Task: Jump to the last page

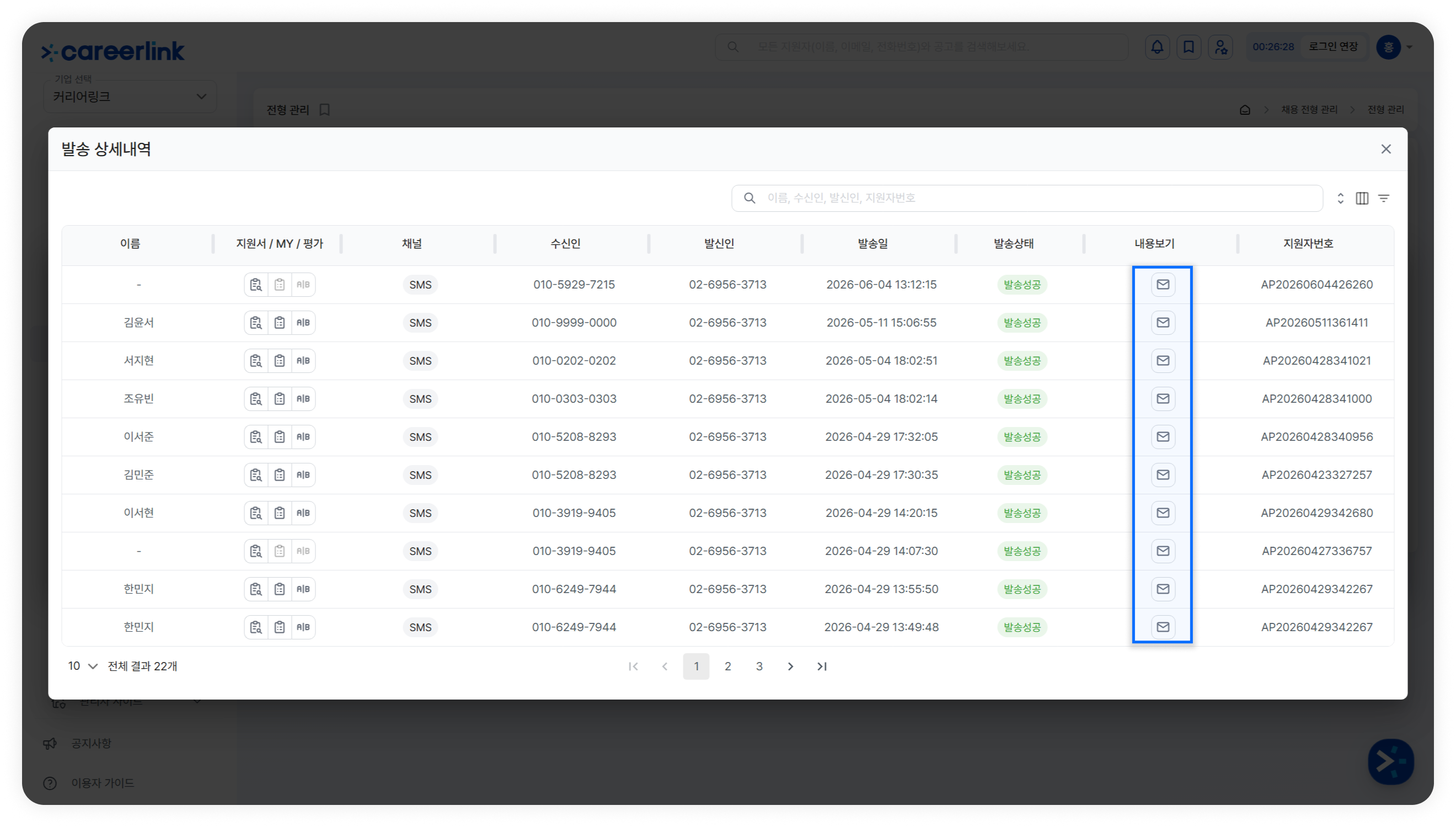Action: 821,666
